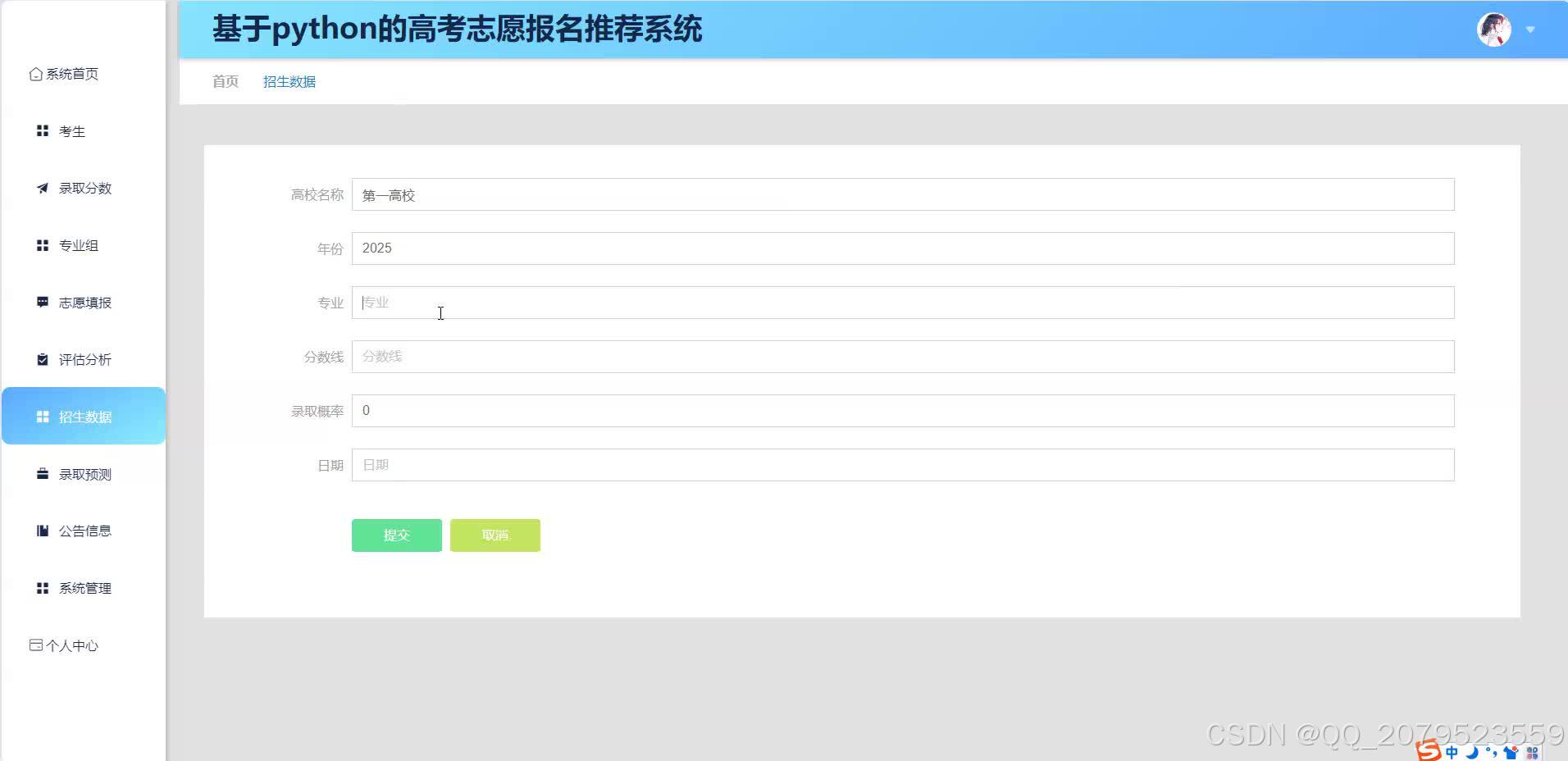Viewport: 1568px width, 761px height.
Task: Click the 招生数据 breadcrumb link
Action: [x=289, y=81]
